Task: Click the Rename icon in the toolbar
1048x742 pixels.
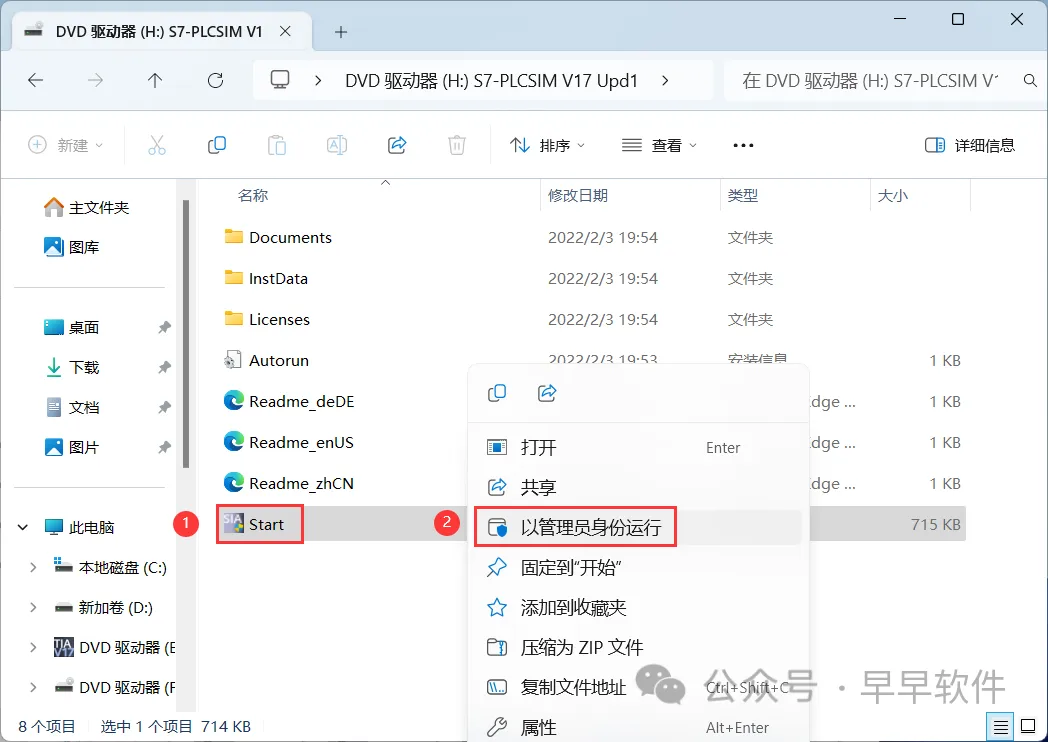Action: pos(337,145)
